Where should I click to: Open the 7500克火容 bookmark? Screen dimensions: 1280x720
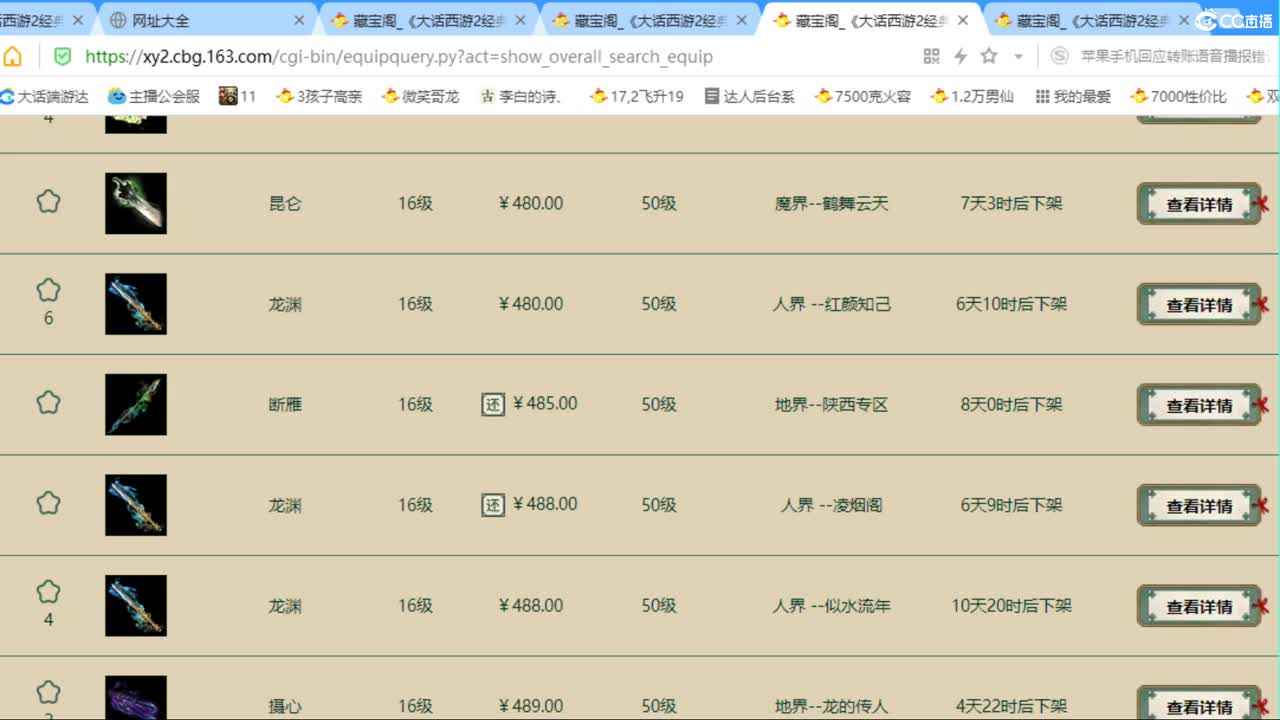pos(863,96)
